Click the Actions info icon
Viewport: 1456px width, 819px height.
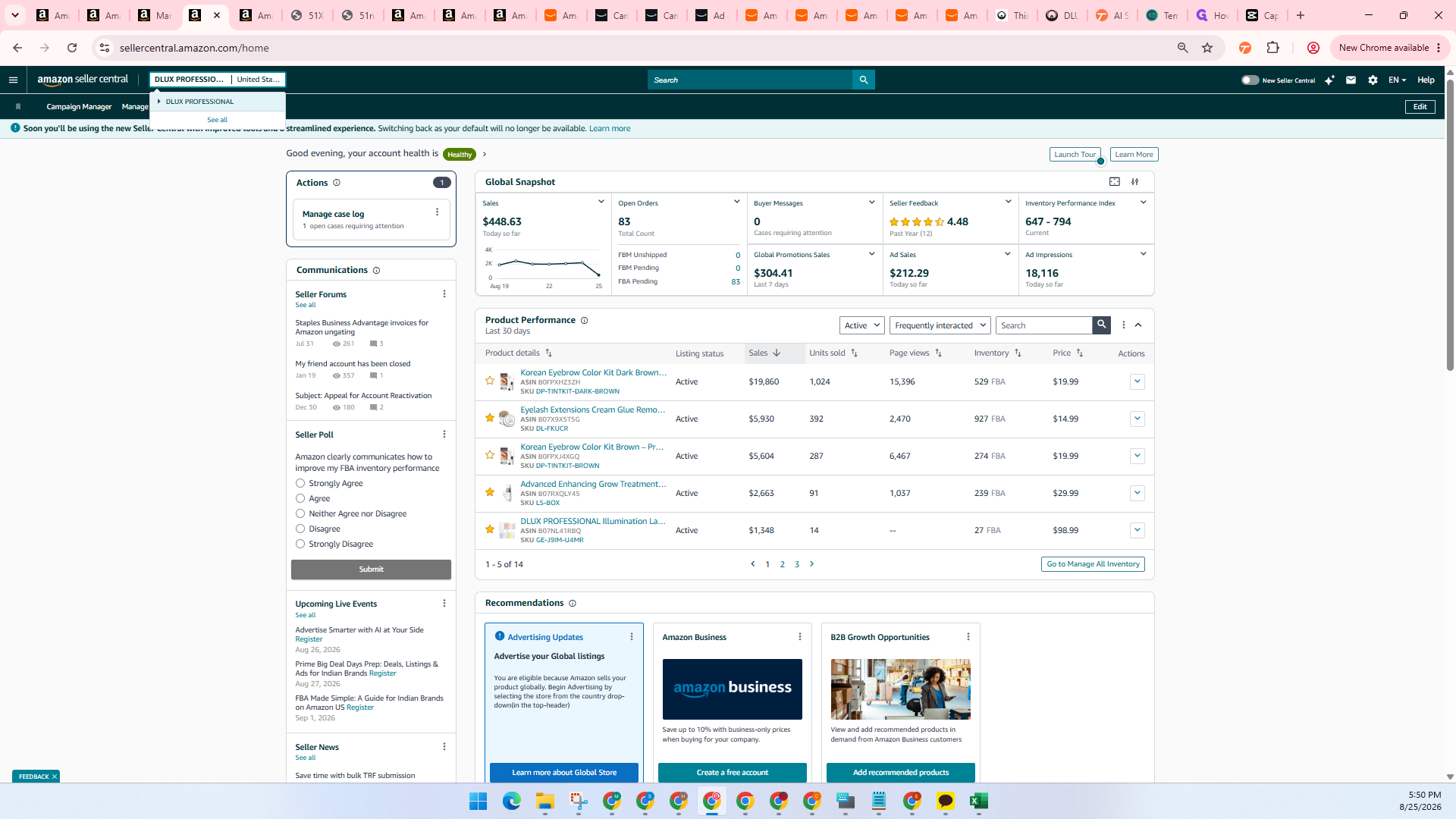click(337, 183)
